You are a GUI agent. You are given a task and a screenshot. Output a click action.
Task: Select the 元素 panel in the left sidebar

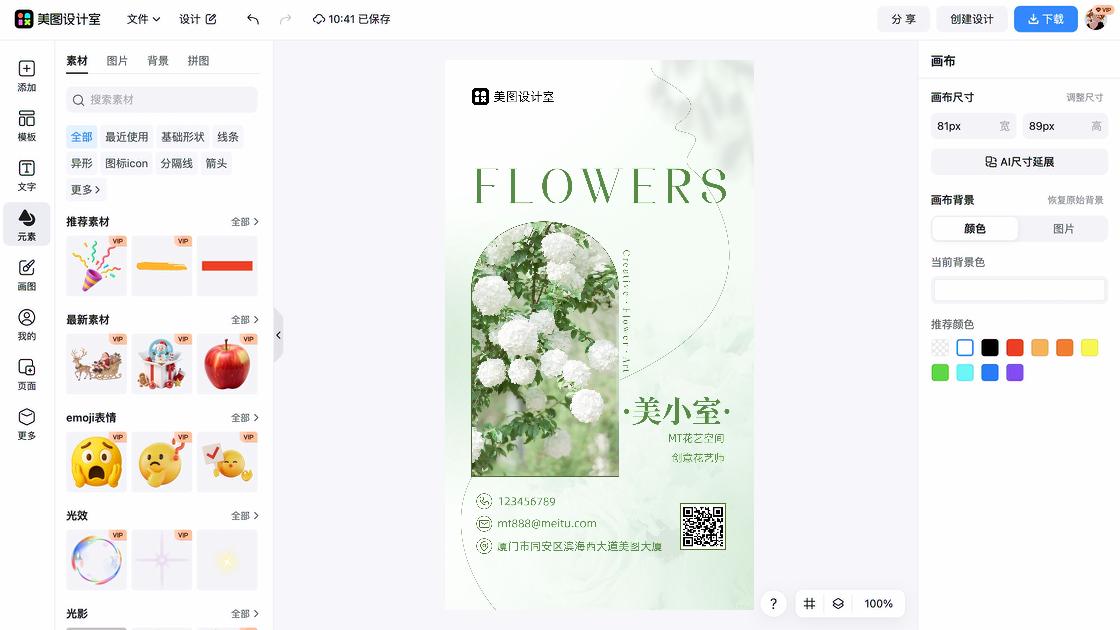coord(26,224)
